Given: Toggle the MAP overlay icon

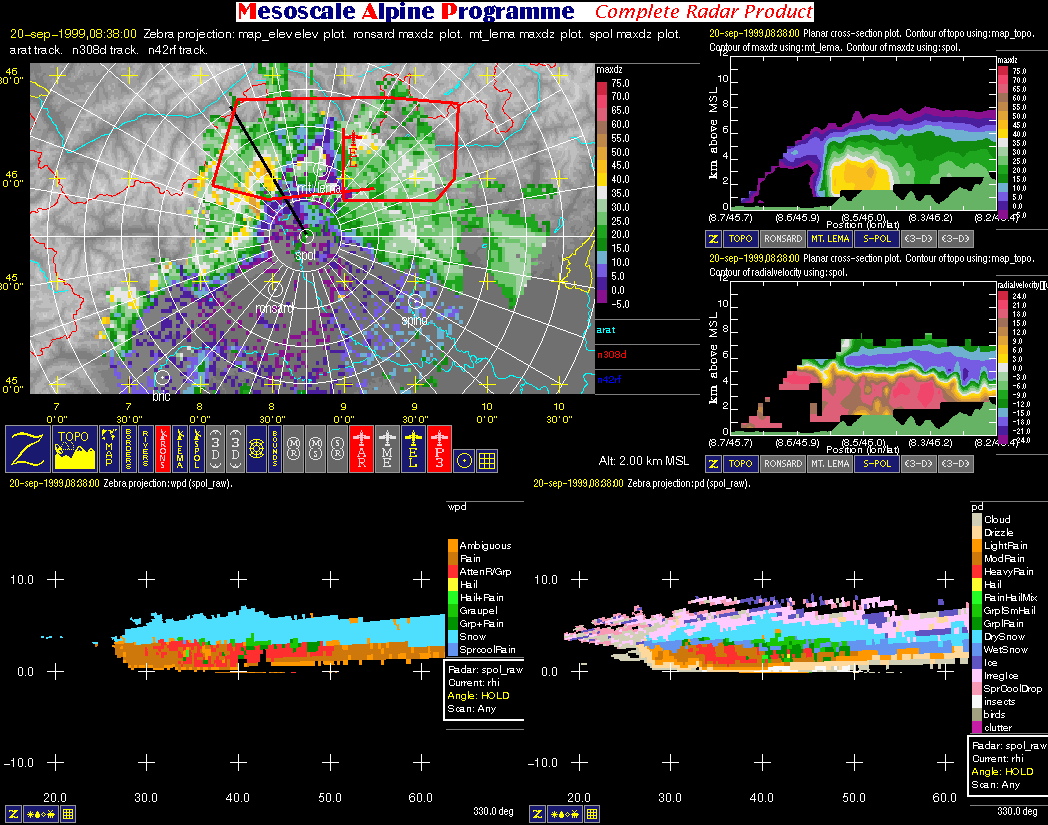Looking at the screenshot, I should tap(108, 448).
